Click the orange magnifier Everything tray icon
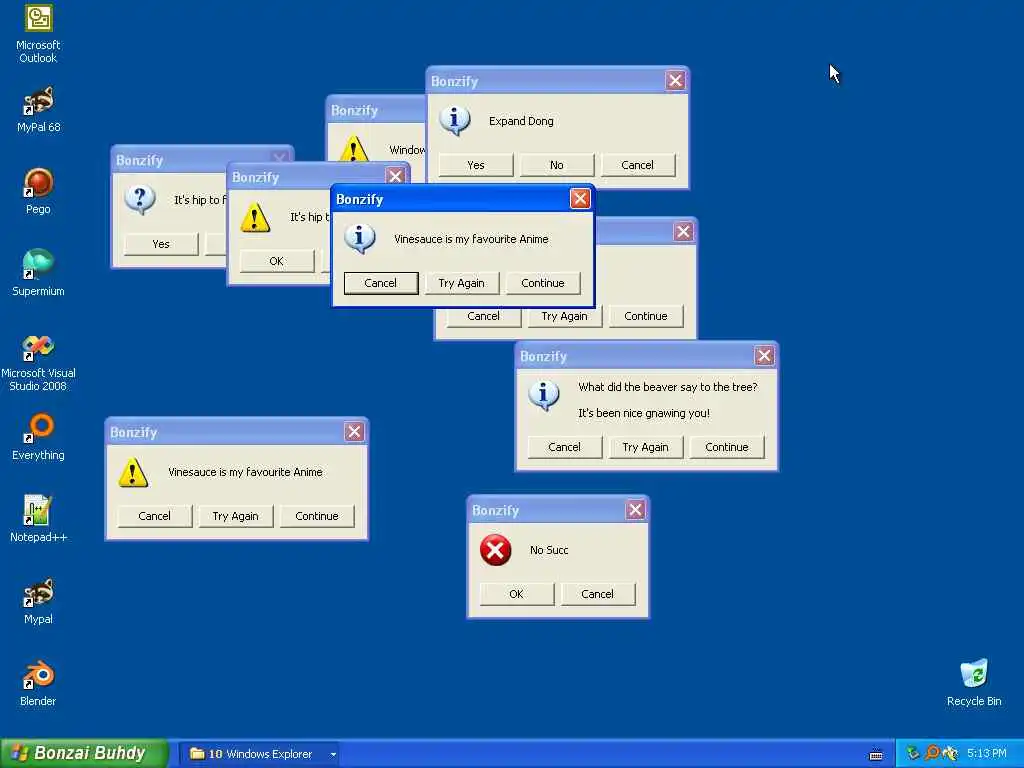 tap(932, 754)
